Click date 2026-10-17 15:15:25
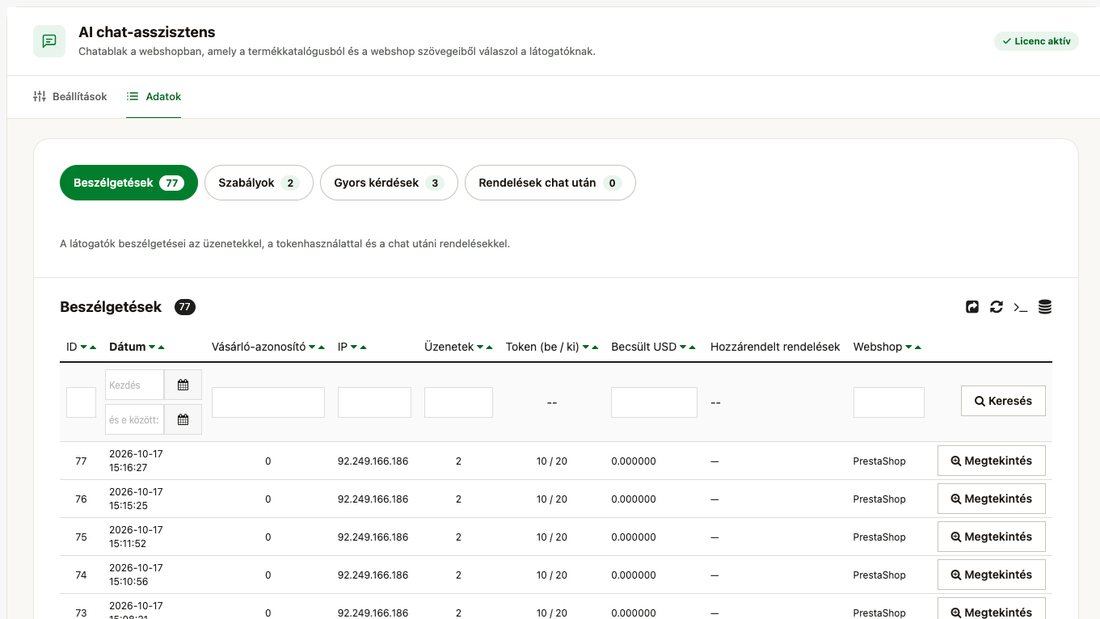The image size is (1100, 619). tap(136, 499)
